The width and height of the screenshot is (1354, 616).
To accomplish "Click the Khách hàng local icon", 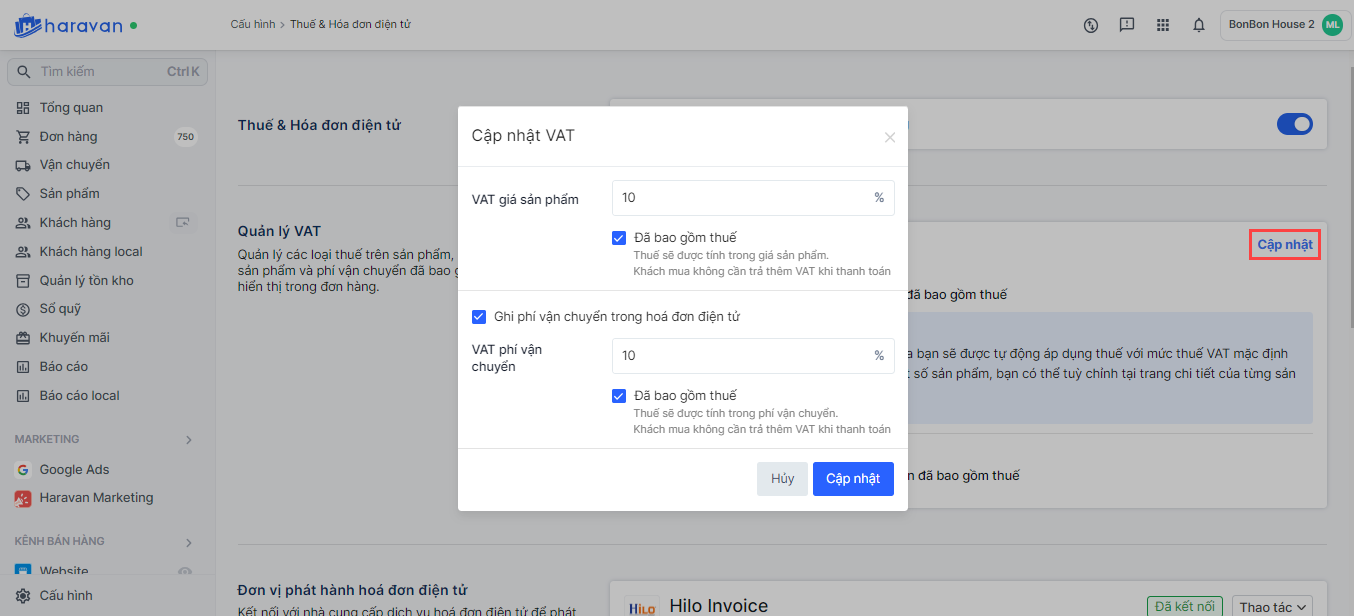I will tap(23, 252).
